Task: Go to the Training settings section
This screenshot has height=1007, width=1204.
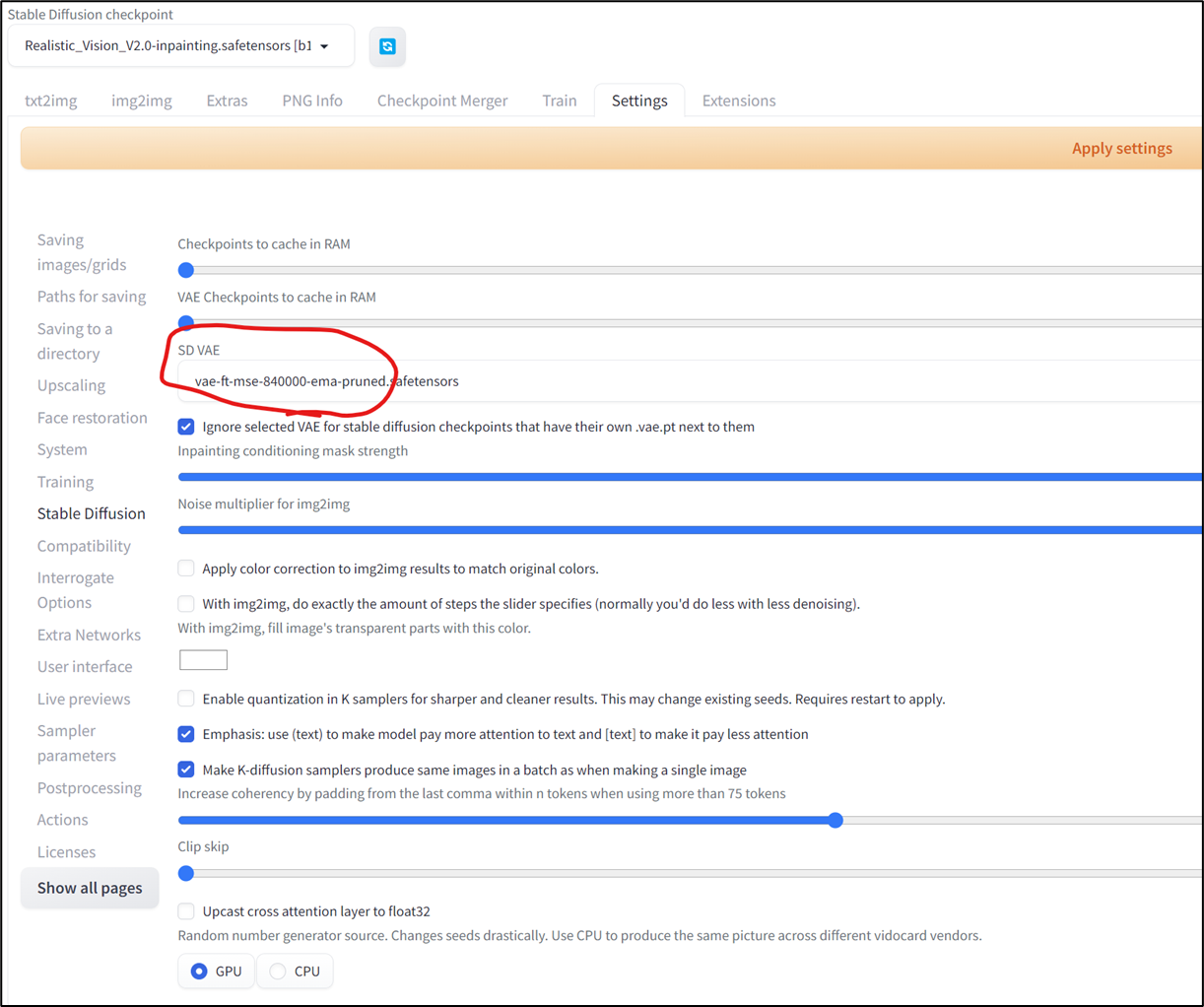Action: pos(65,481)
